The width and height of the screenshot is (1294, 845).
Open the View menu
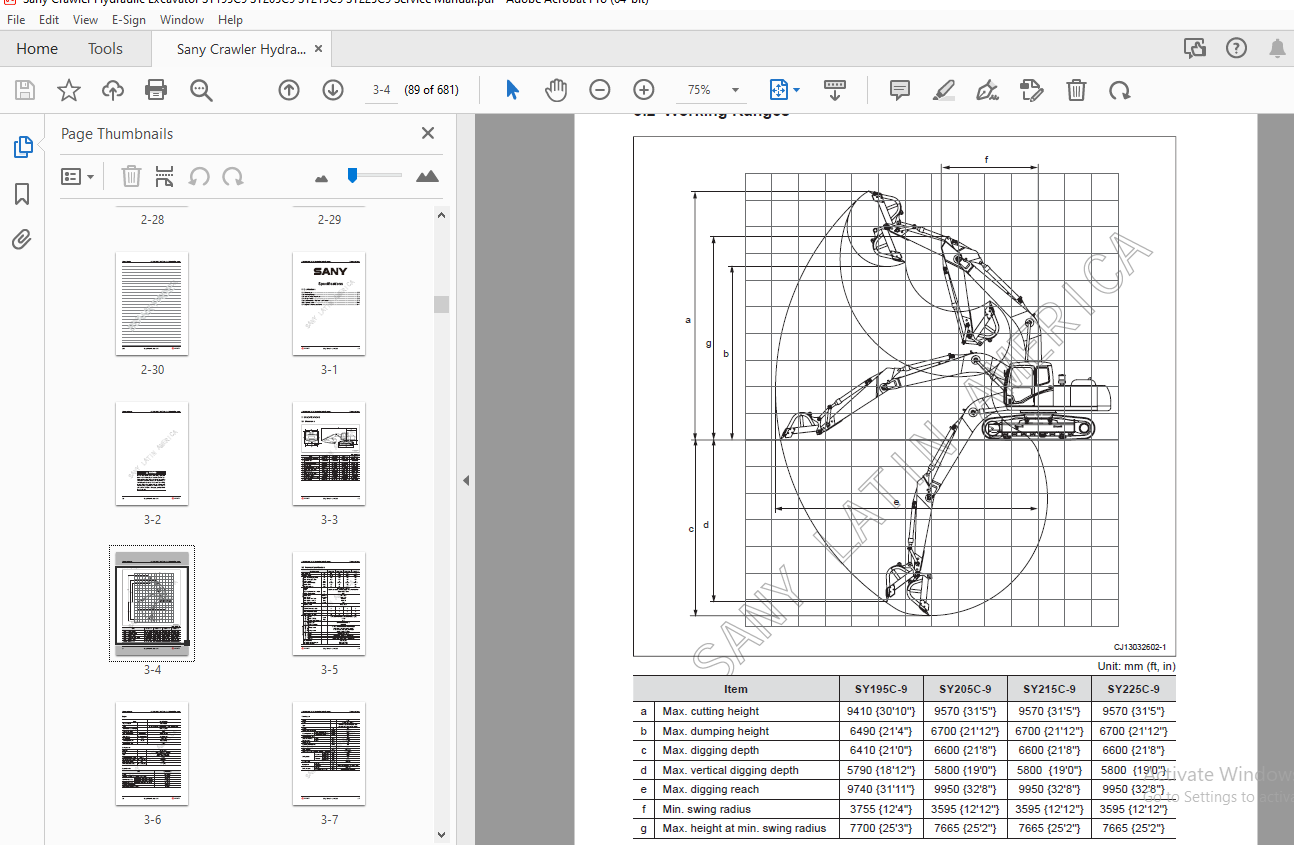coord(86,19)
